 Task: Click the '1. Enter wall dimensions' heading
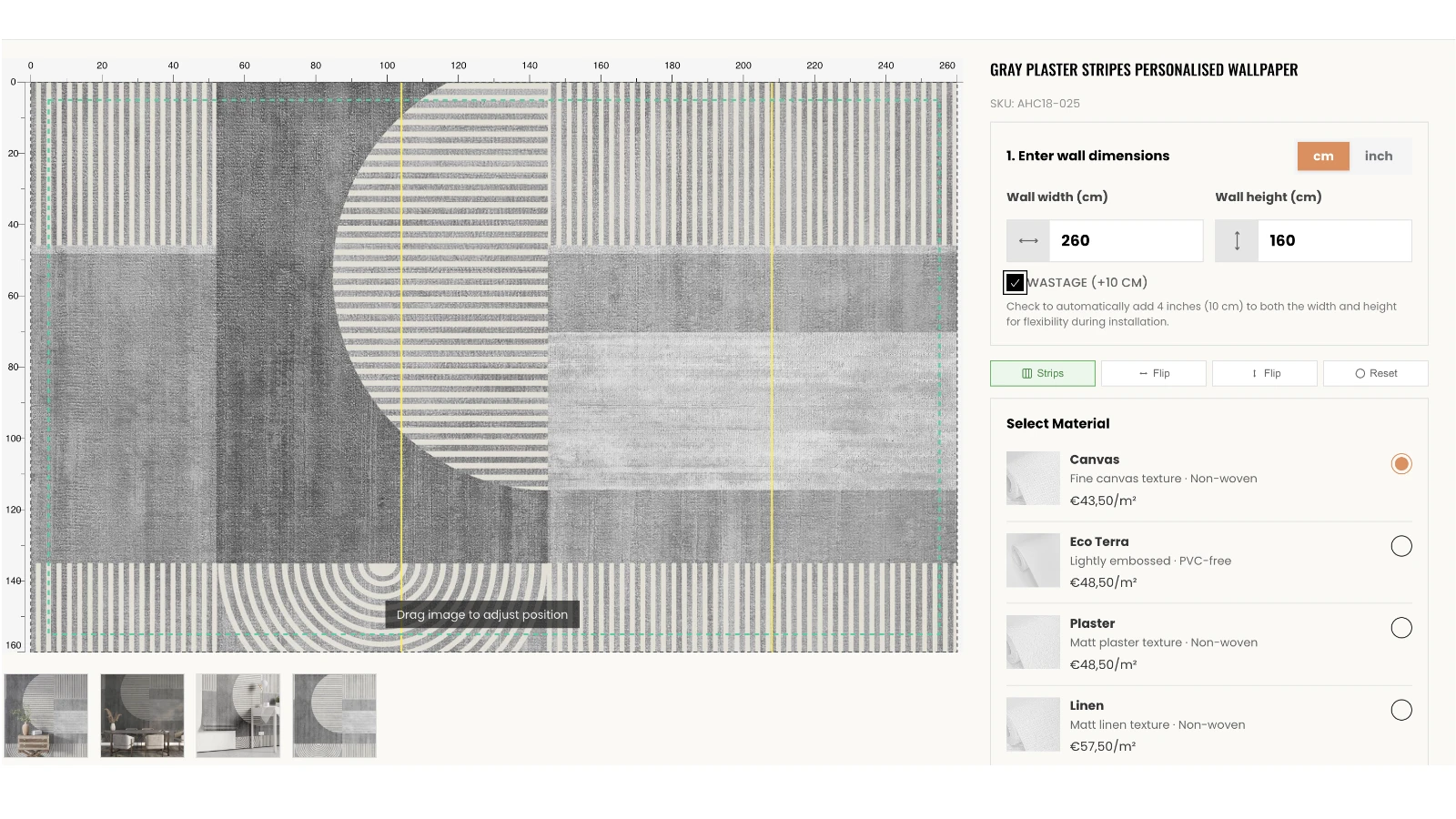[1087, 157]
